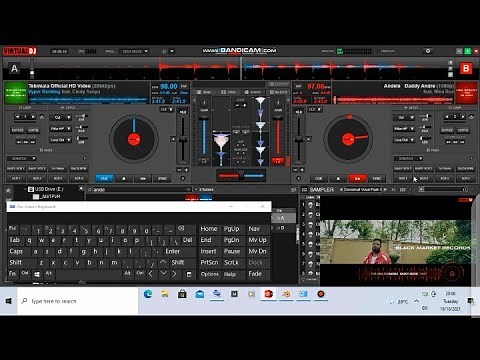Screen dimensions: 480x360
Task: Open deck A Scratch pads mode dropdown
Action: [x=21, y=158]
